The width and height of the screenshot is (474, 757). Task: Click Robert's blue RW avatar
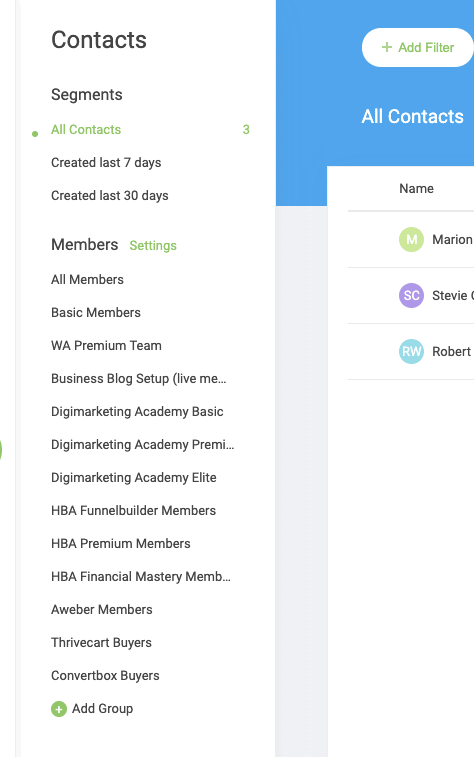[x=411, y=351]
